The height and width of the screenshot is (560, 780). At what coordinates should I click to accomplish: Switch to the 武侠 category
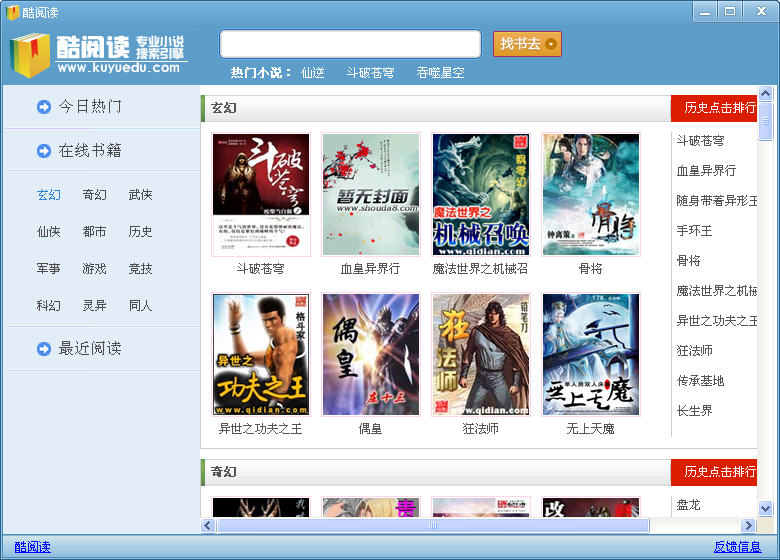tap(140, 195)
